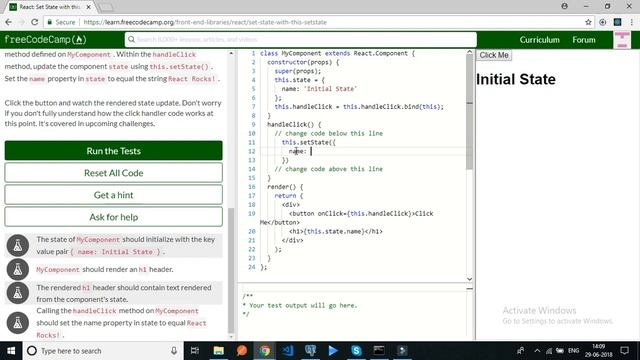
Task: Click the Windows search box
Action: 102,351
